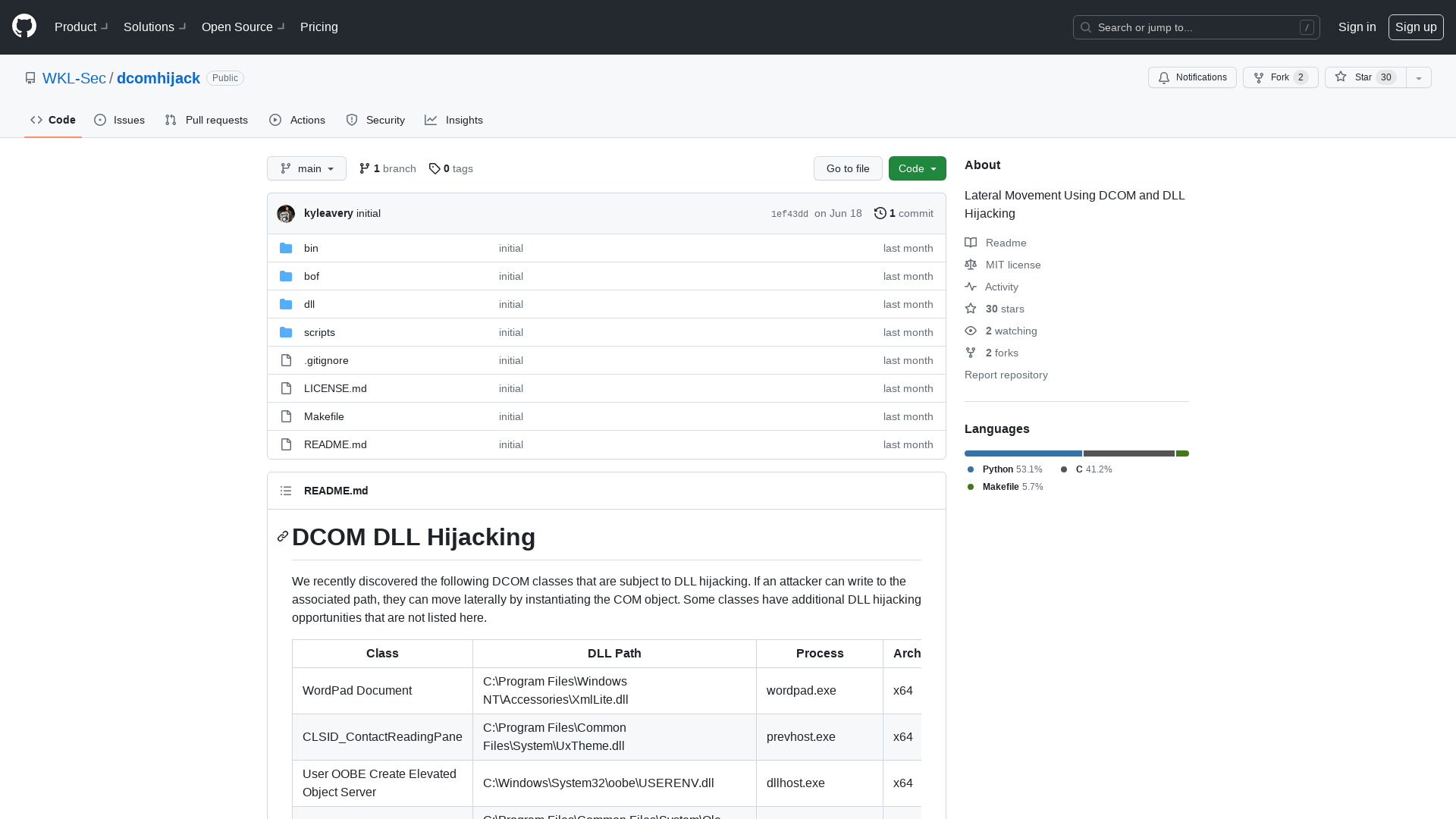Click the Notifications button label
The width and height of the screenshot is (1456, 819).
pyautogui.click(x=1201, y=77)
